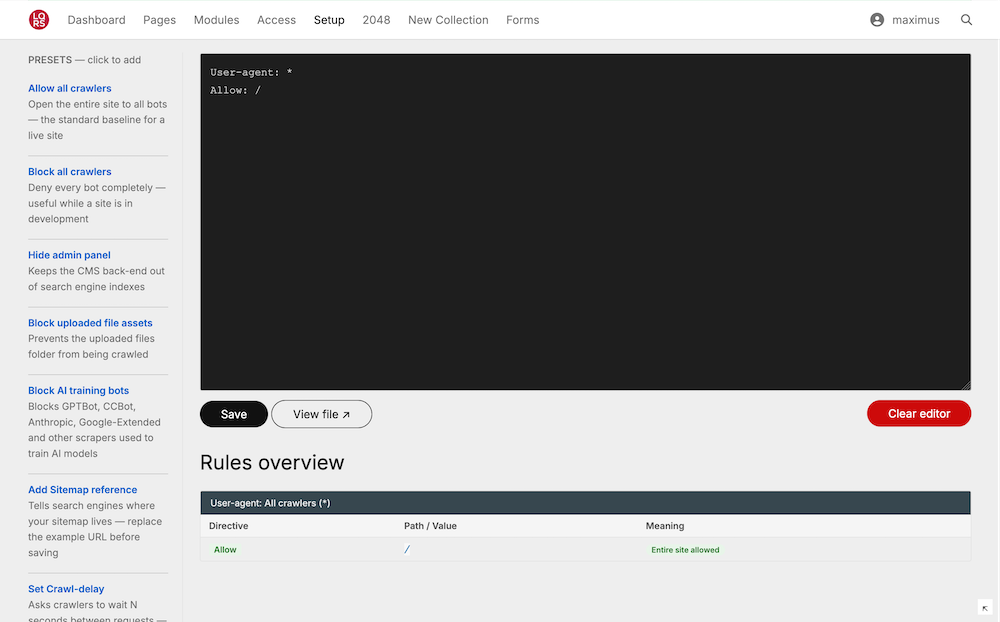Open the Modules section
The height and width of the screenshot is (622, 1000).
point(216,20)
